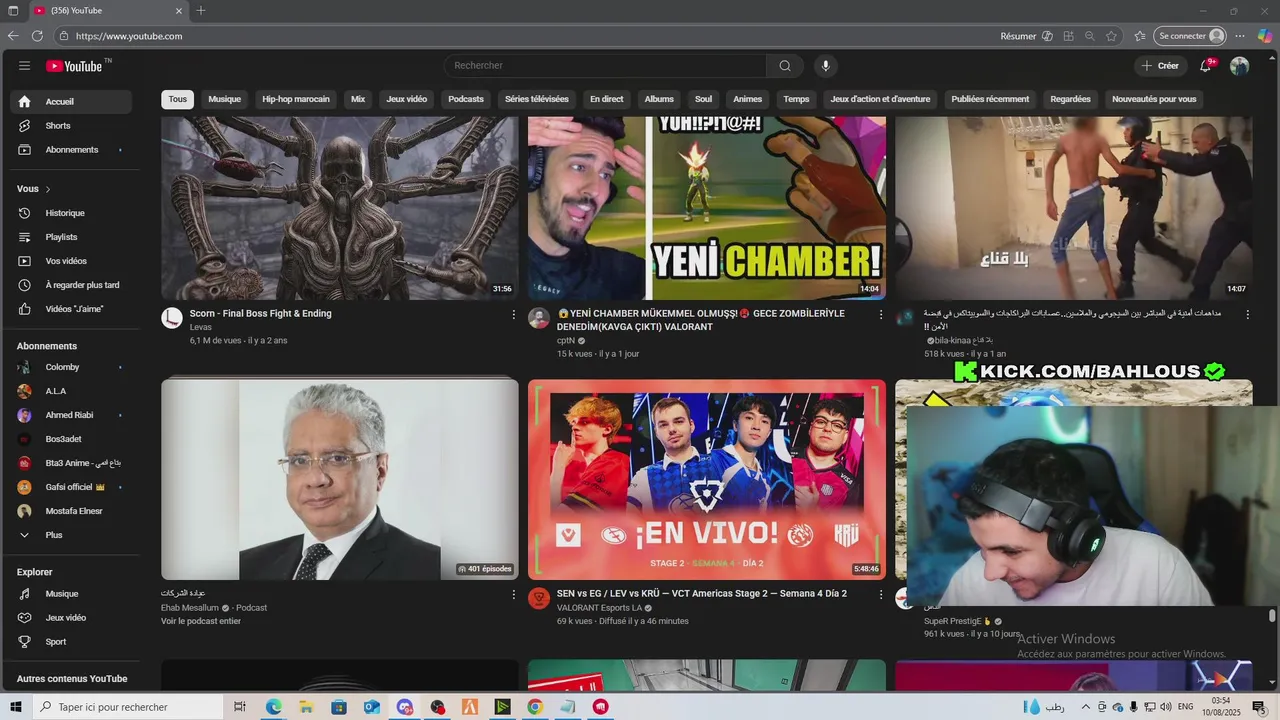Image resolution: width=1280 pixels, height=720 pixels.
Task: Select the Séries télévisées chip
Action: click(x=537, y=99)
